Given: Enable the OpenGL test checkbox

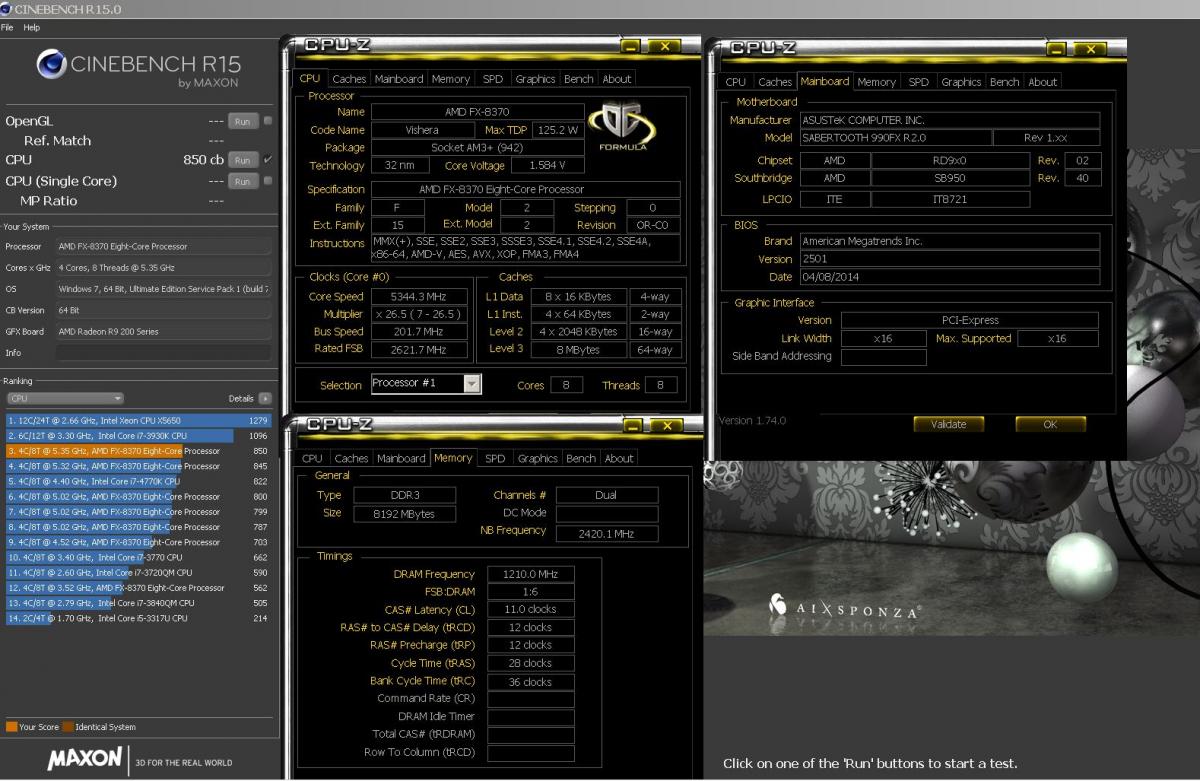Looking at the screenshot, I should [x=267, y=121].
